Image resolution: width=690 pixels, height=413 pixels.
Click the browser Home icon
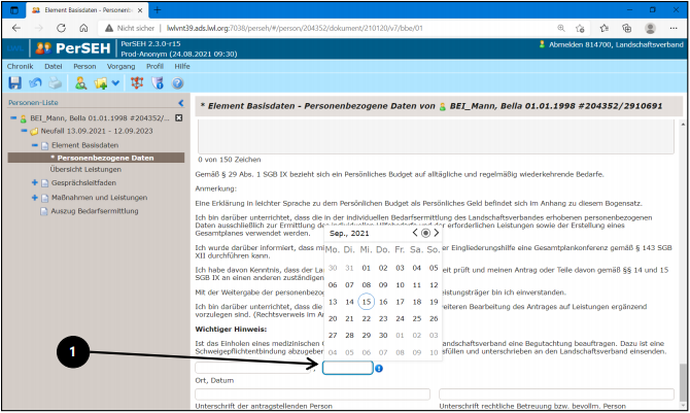tap(84, 28)
